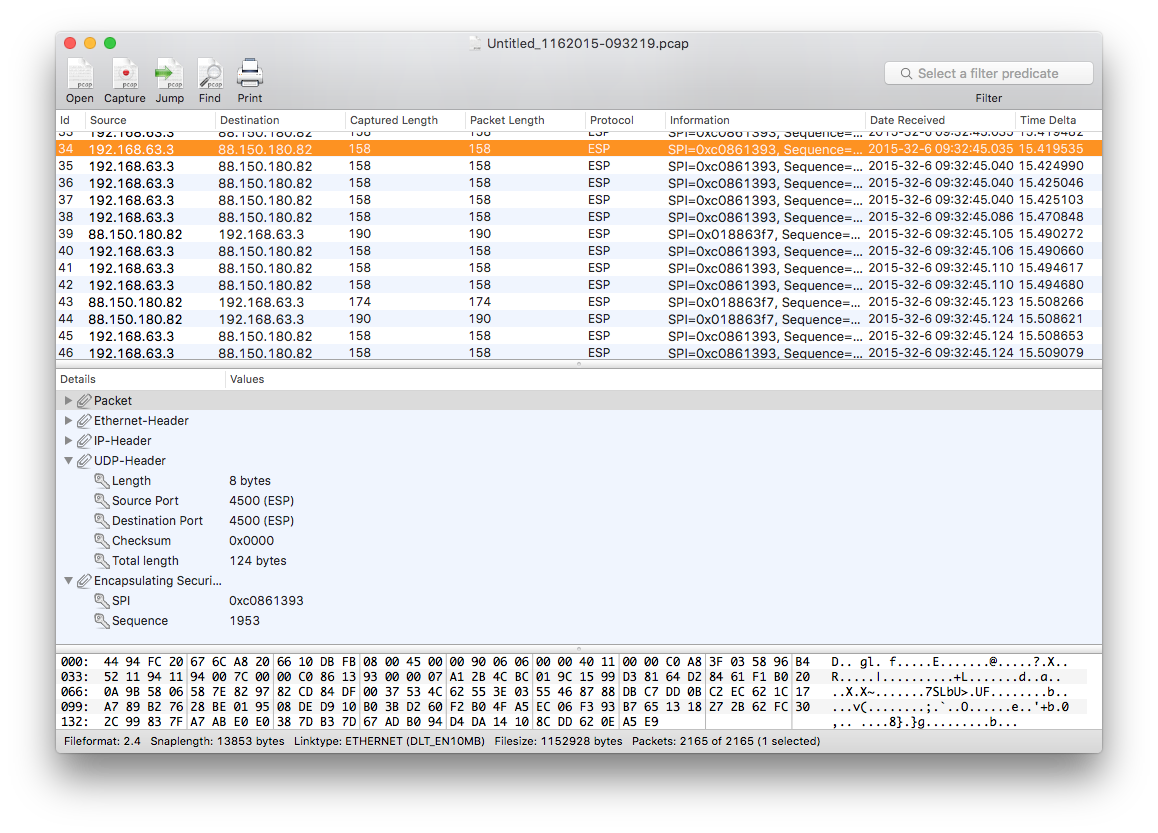
Task: Click the key icon beside SPI
Action: (x=102, y=601)
